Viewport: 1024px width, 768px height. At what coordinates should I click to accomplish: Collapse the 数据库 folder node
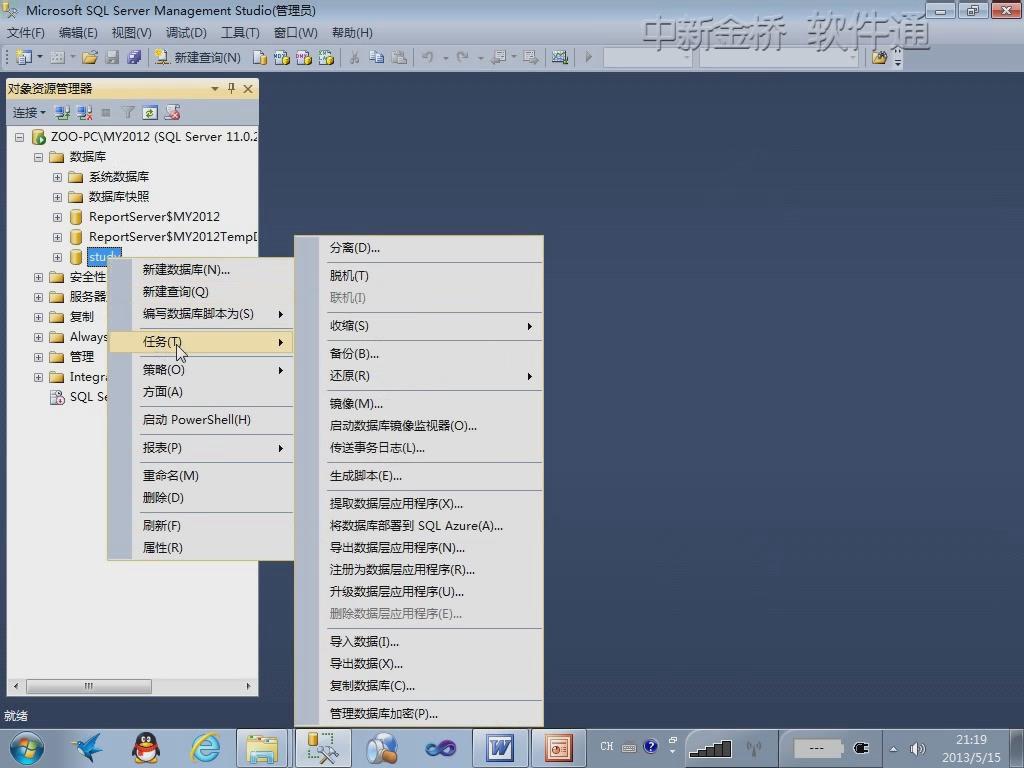pyautogui.click(x=39, y=157)
